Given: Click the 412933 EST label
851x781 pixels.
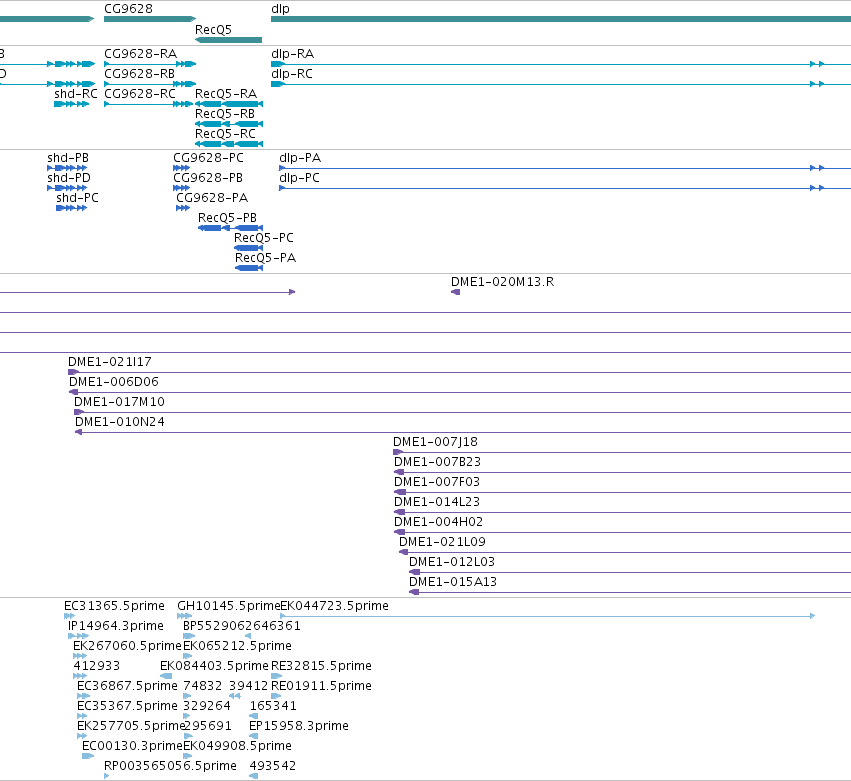Looking at the screenshot, I should [x=97, y=666].
